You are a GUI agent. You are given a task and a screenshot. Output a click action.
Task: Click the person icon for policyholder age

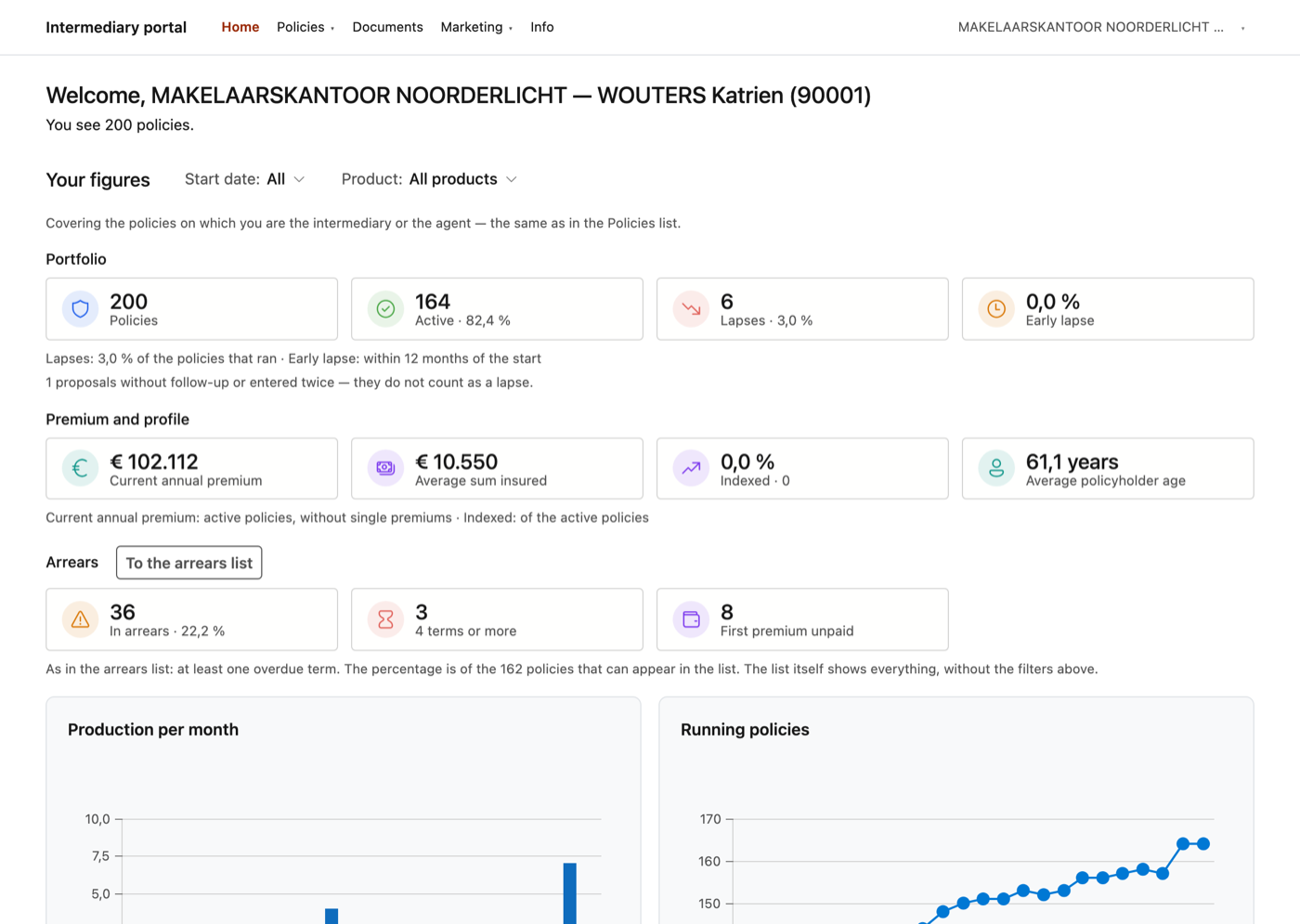[996, 469]
